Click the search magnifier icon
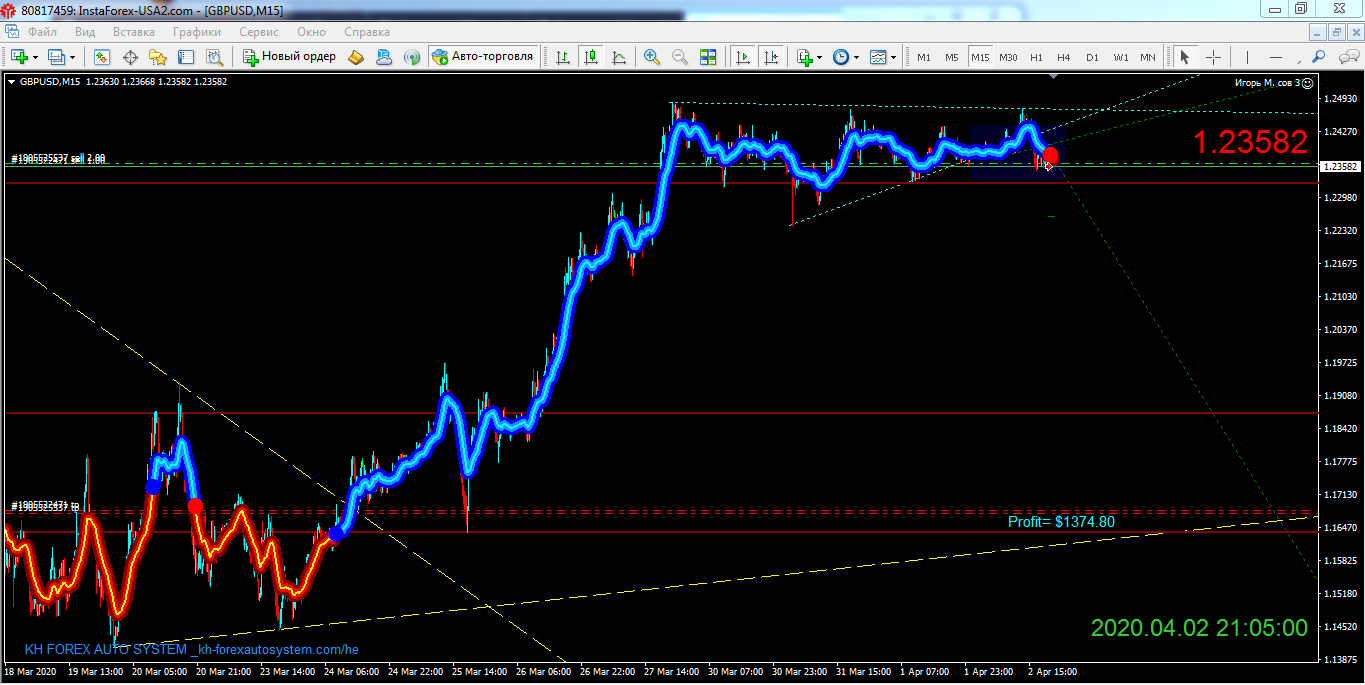The width and height of the screenshot is (1365, 685). [1319, 57]
